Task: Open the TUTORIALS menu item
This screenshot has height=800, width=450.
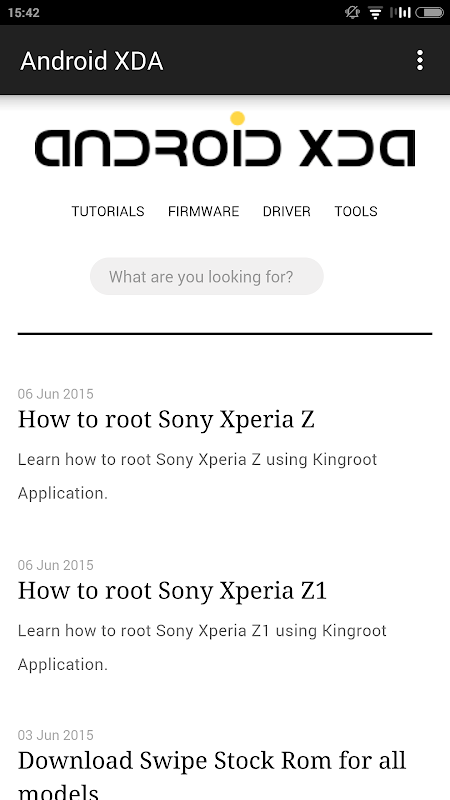Action: 108,211
